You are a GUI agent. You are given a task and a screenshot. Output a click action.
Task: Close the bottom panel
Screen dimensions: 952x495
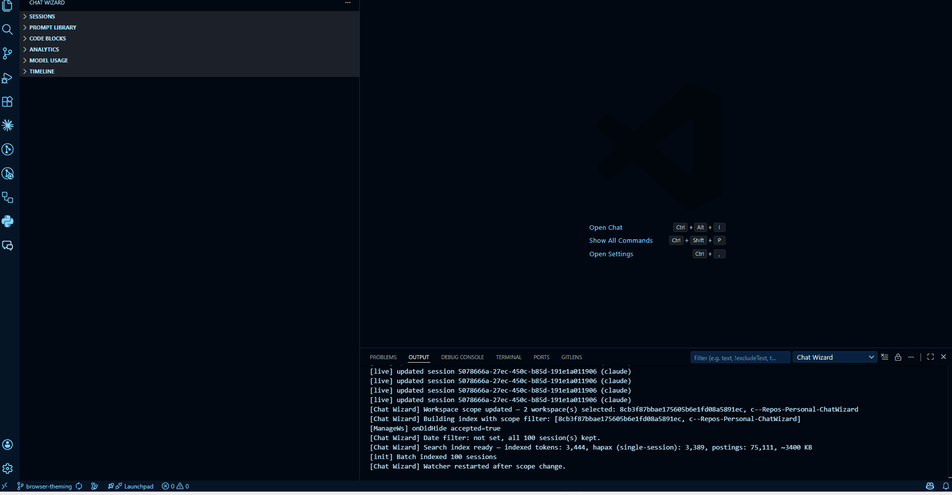[x=944, y=357]
